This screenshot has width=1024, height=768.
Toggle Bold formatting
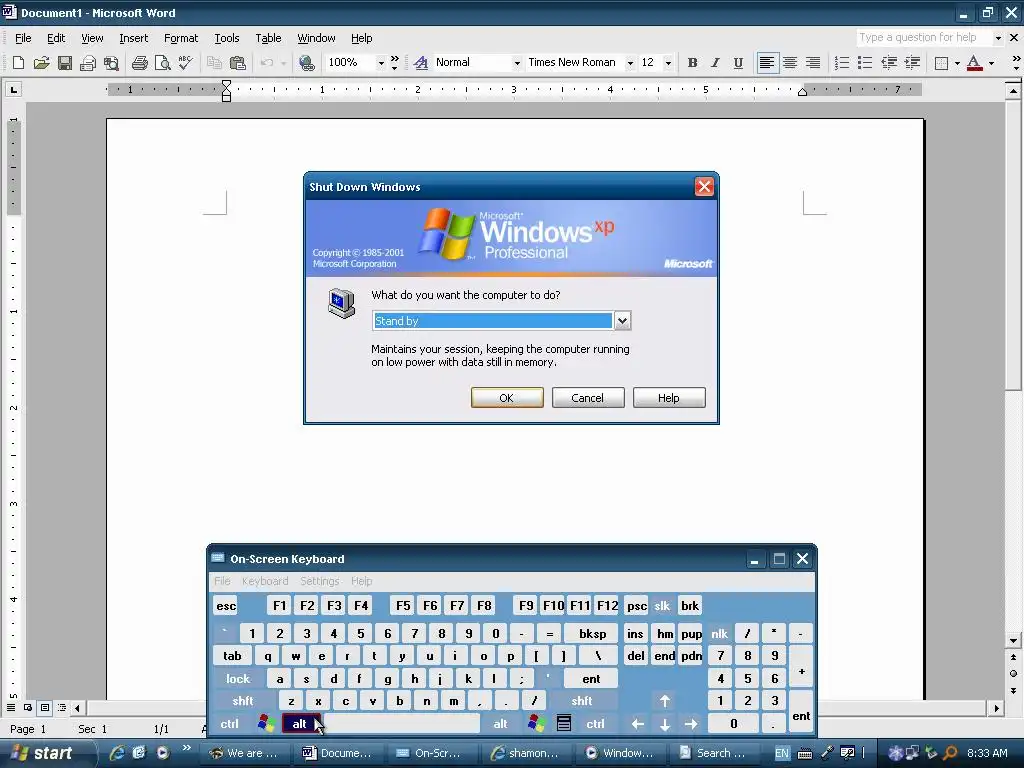[x=692, y=63]
